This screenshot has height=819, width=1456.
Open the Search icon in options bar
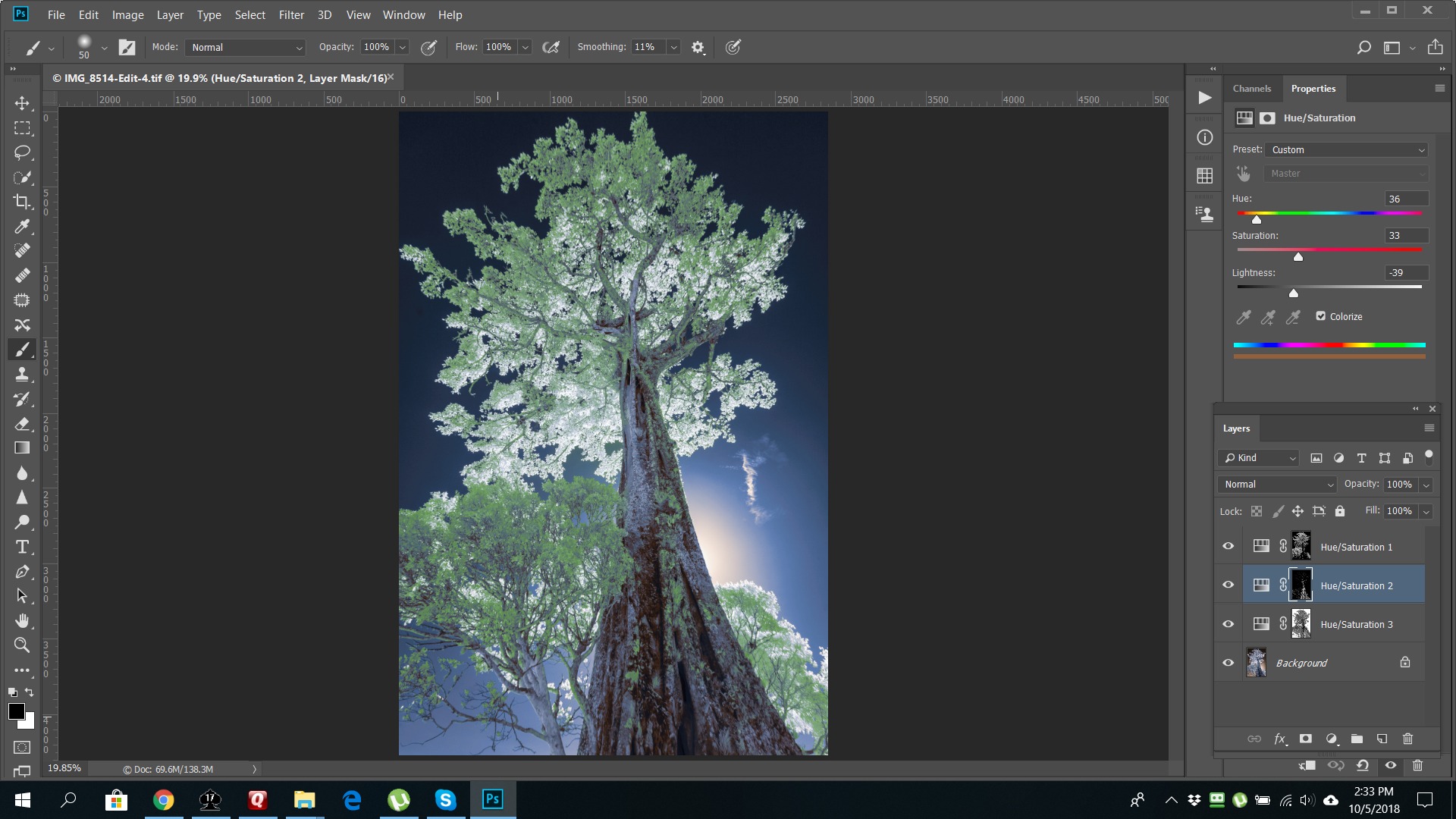[1363, 47]
